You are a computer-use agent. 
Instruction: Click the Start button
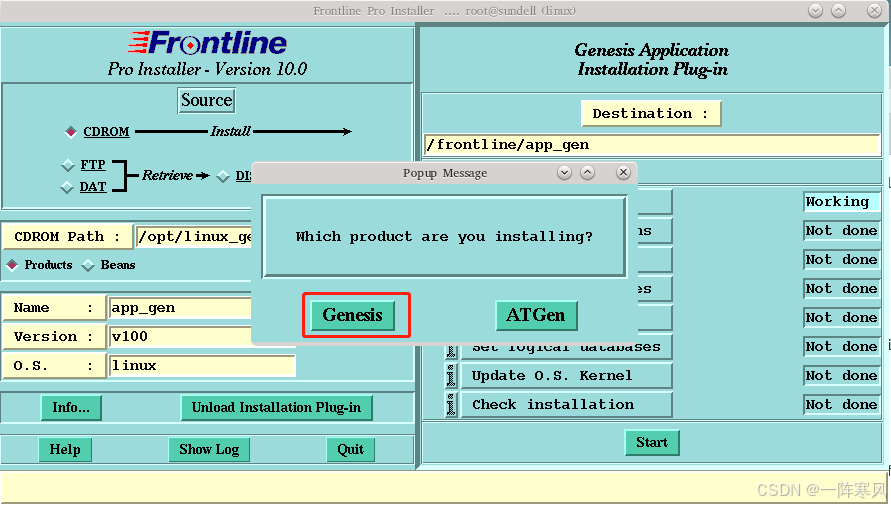click(652, 443)
